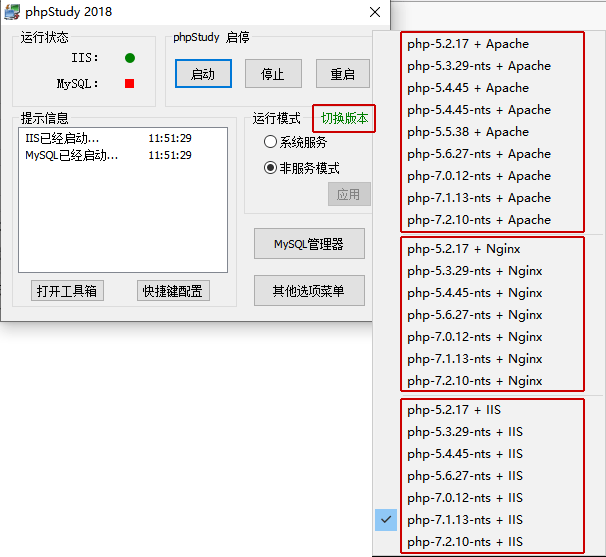Click the 应用 button
Image resolution: width=606 pixels, height=557 pixels.
pyautogui.click(x=349, y=194)
